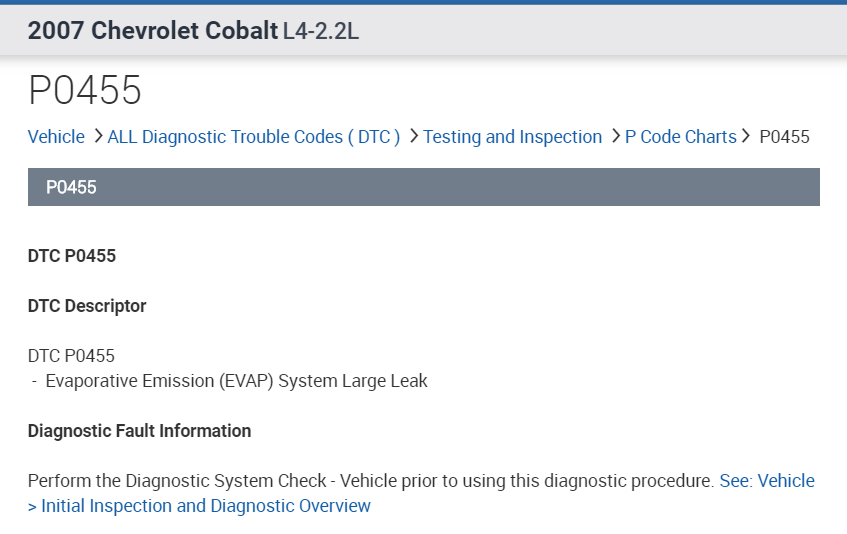The image size is (847, 534).
Task: Click the chevron before Testing and Inspection
Action: coord(414,136)
